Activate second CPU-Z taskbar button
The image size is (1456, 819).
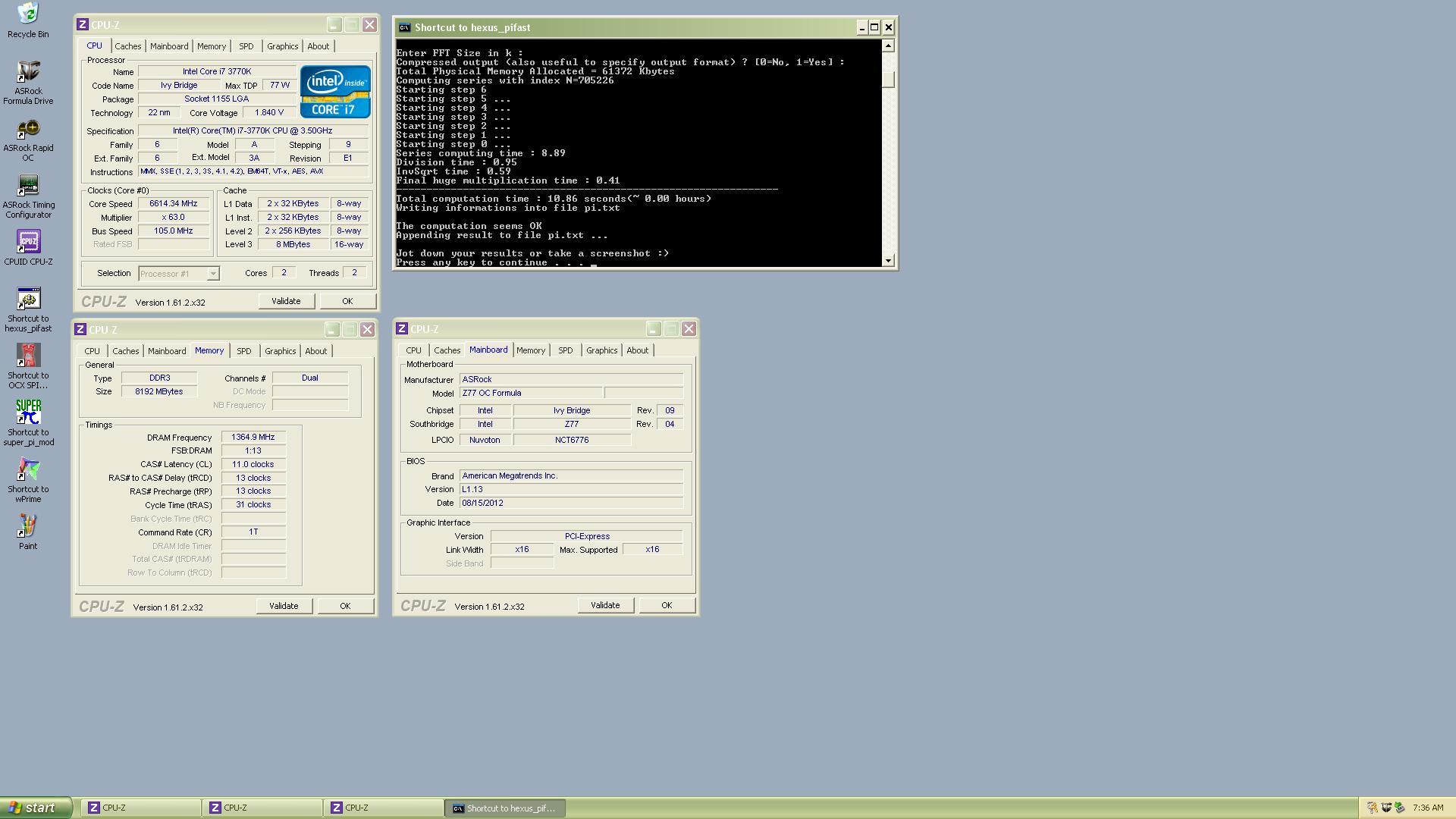tap(262, 808)
